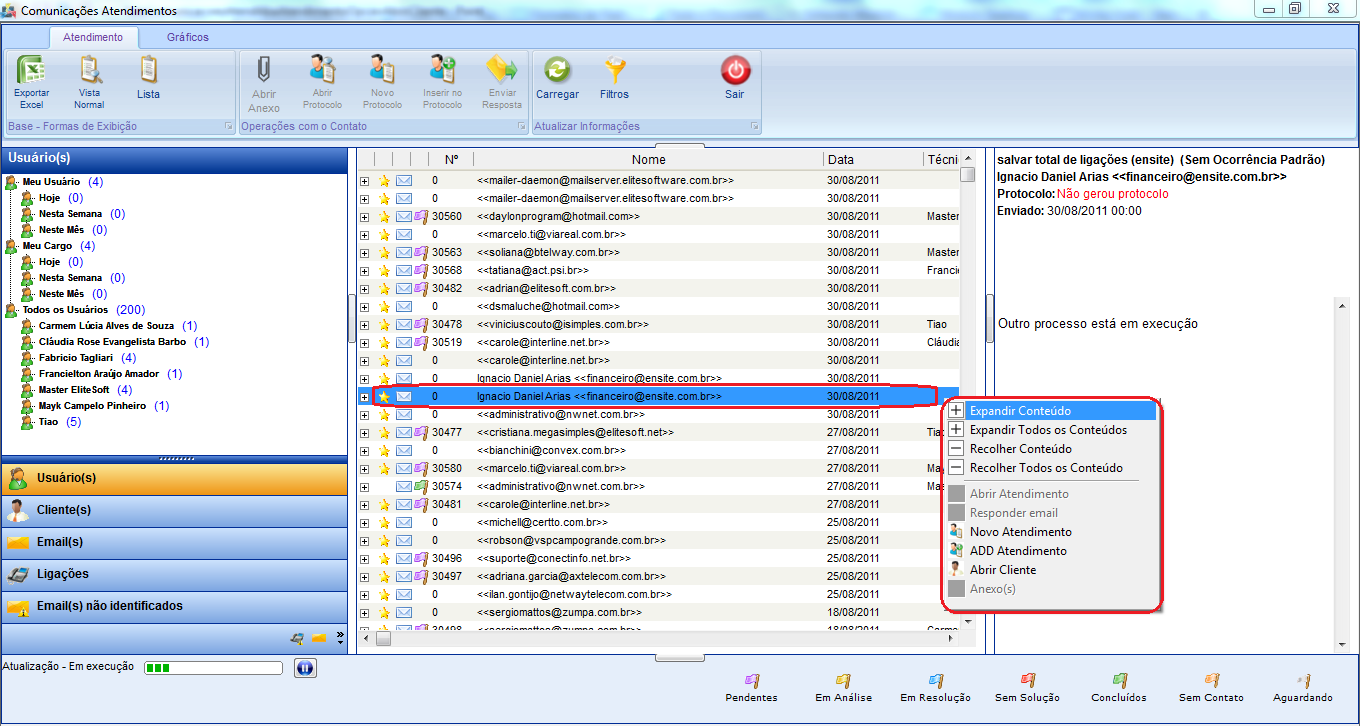Open the Filtros funnel icon
The height and width of the screenshot is (726, 1360).
(x=614, y=72)
